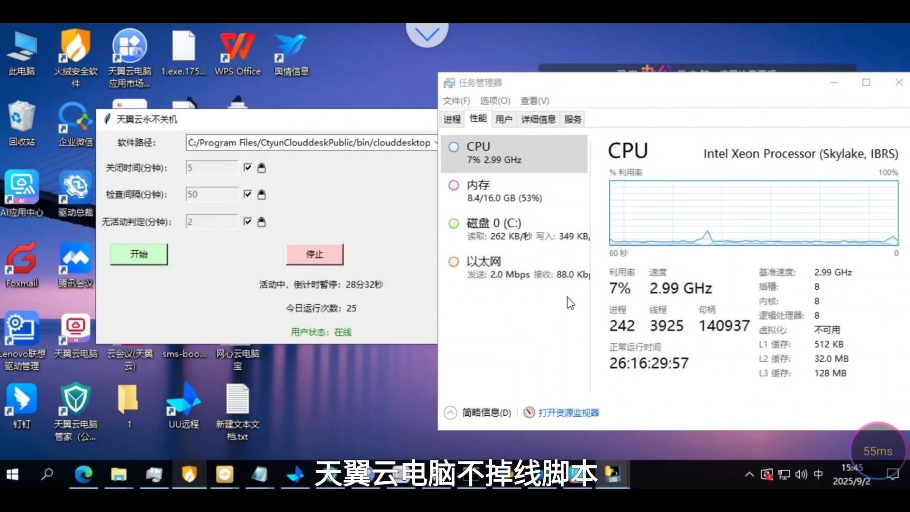Click the pink 停止 button
The image size is (910, 512).
pyautogui.click(x=315, y=254)
